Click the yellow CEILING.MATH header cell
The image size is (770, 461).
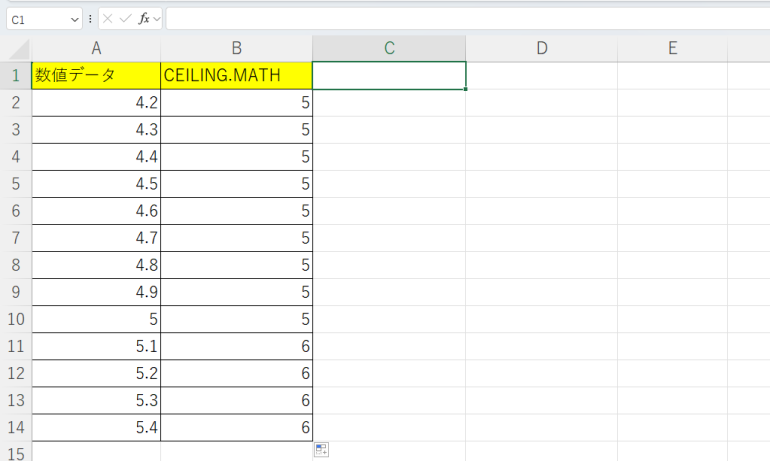coord(236,75)
